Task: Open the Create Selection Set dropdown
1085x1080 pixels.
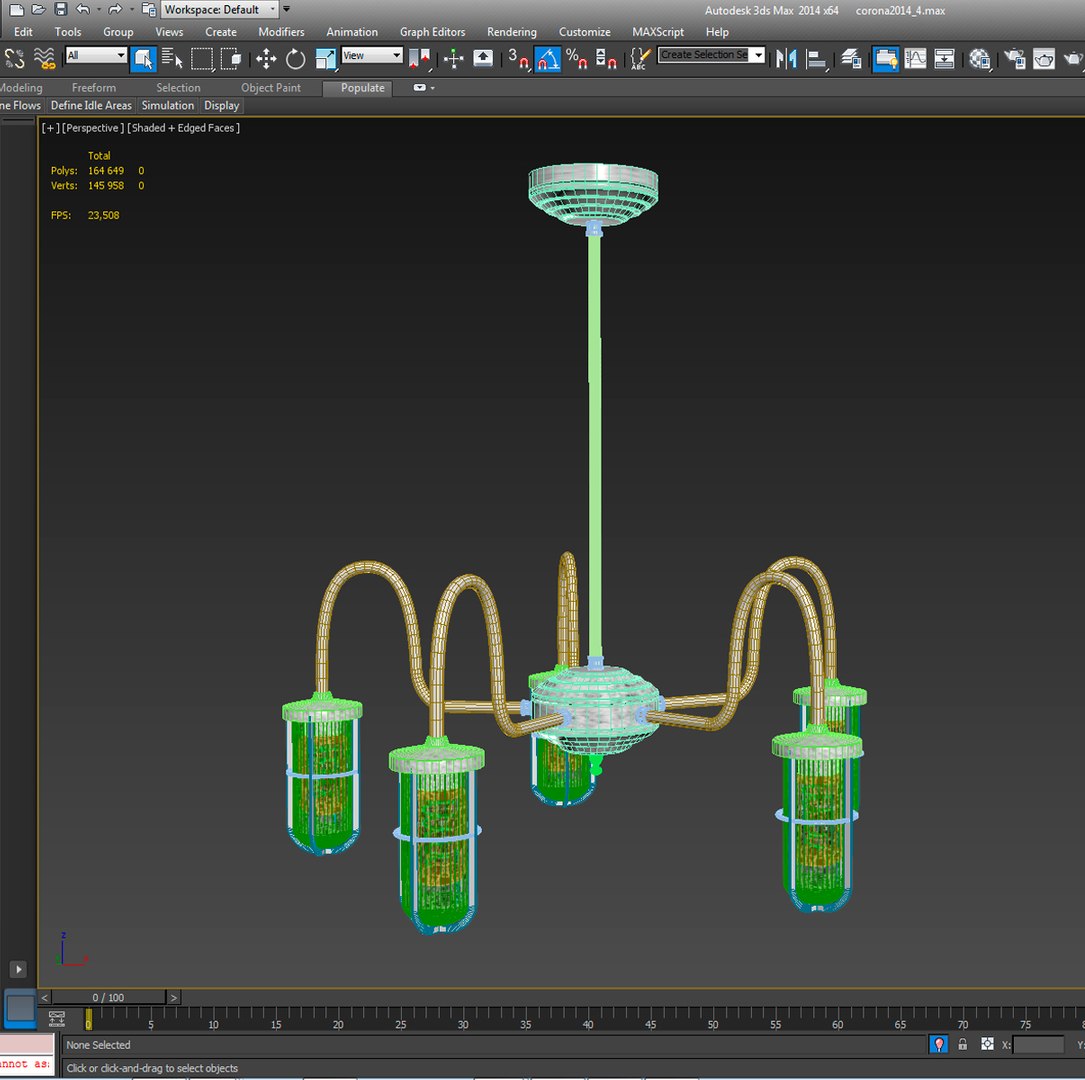Action: tap(711, 55)
